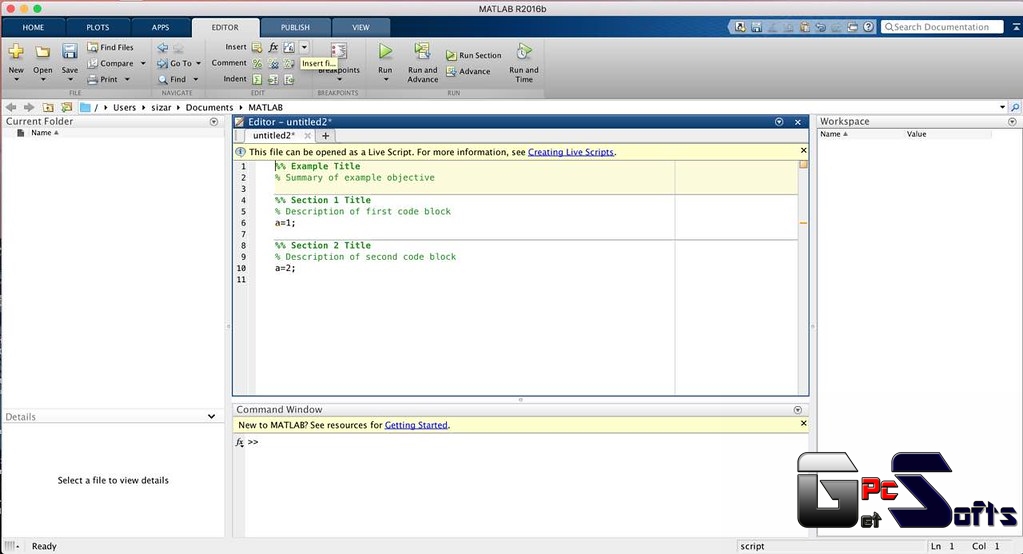The image size is (1023, 554).
Task: Expand the Run dropdown arrow
Action: coord(385,80)
